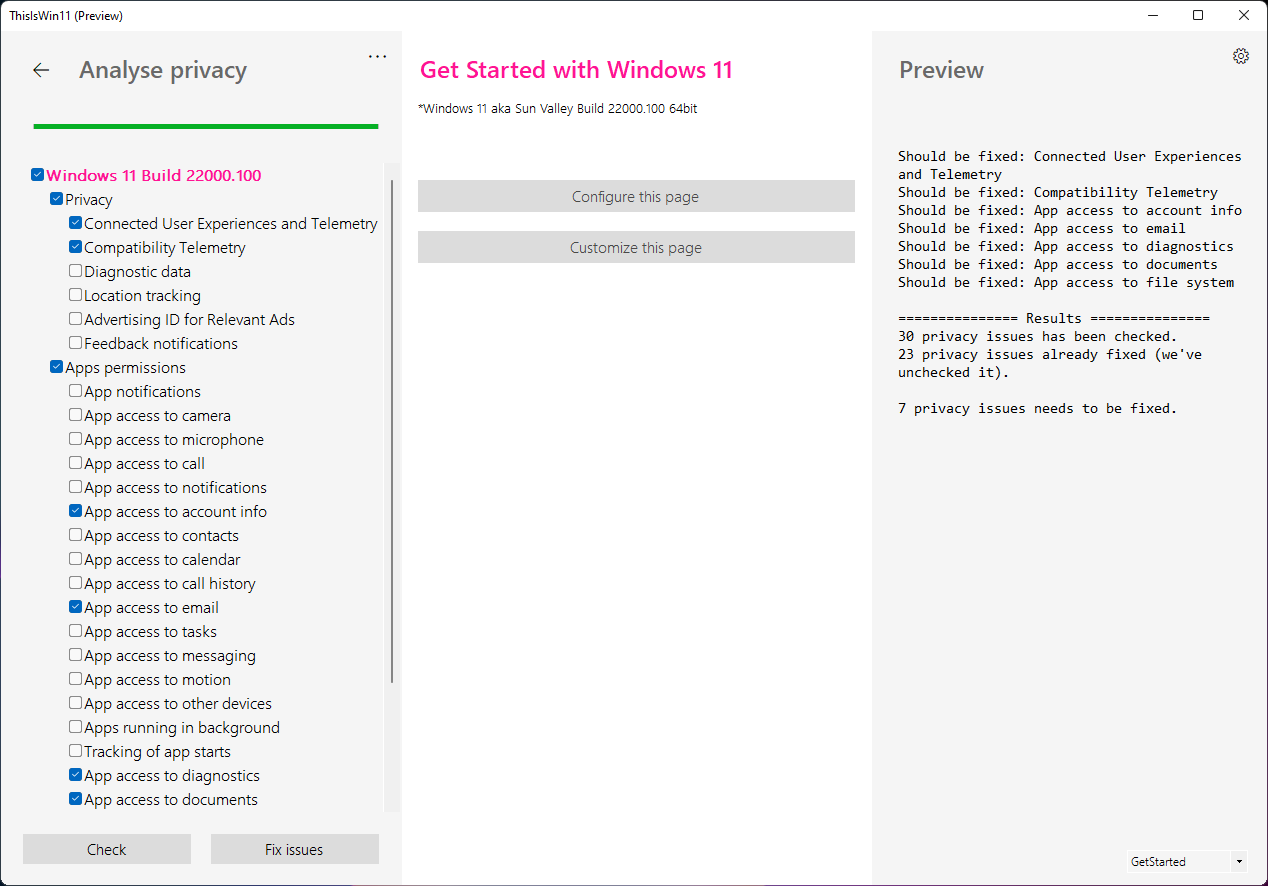Viewport: 1268px width, 886px height.
Task: Select the Privacy tree node label
Action: 89,199
